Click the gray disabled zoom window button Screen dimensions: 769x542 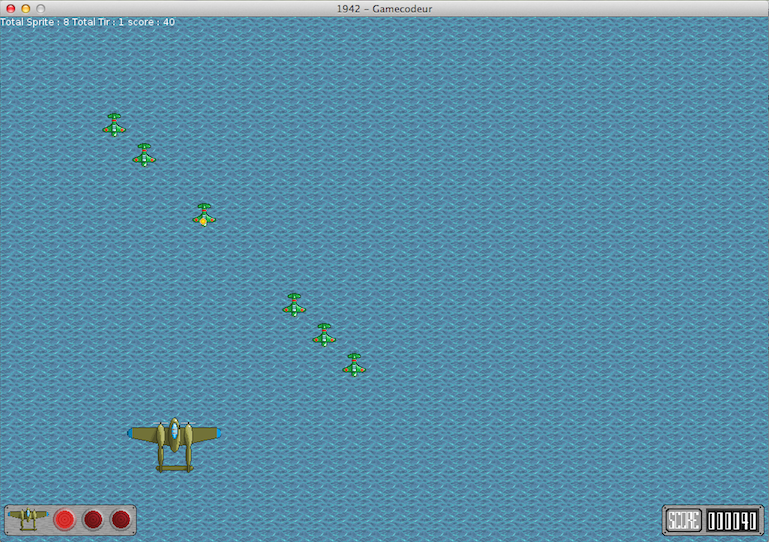coord(41,8)
